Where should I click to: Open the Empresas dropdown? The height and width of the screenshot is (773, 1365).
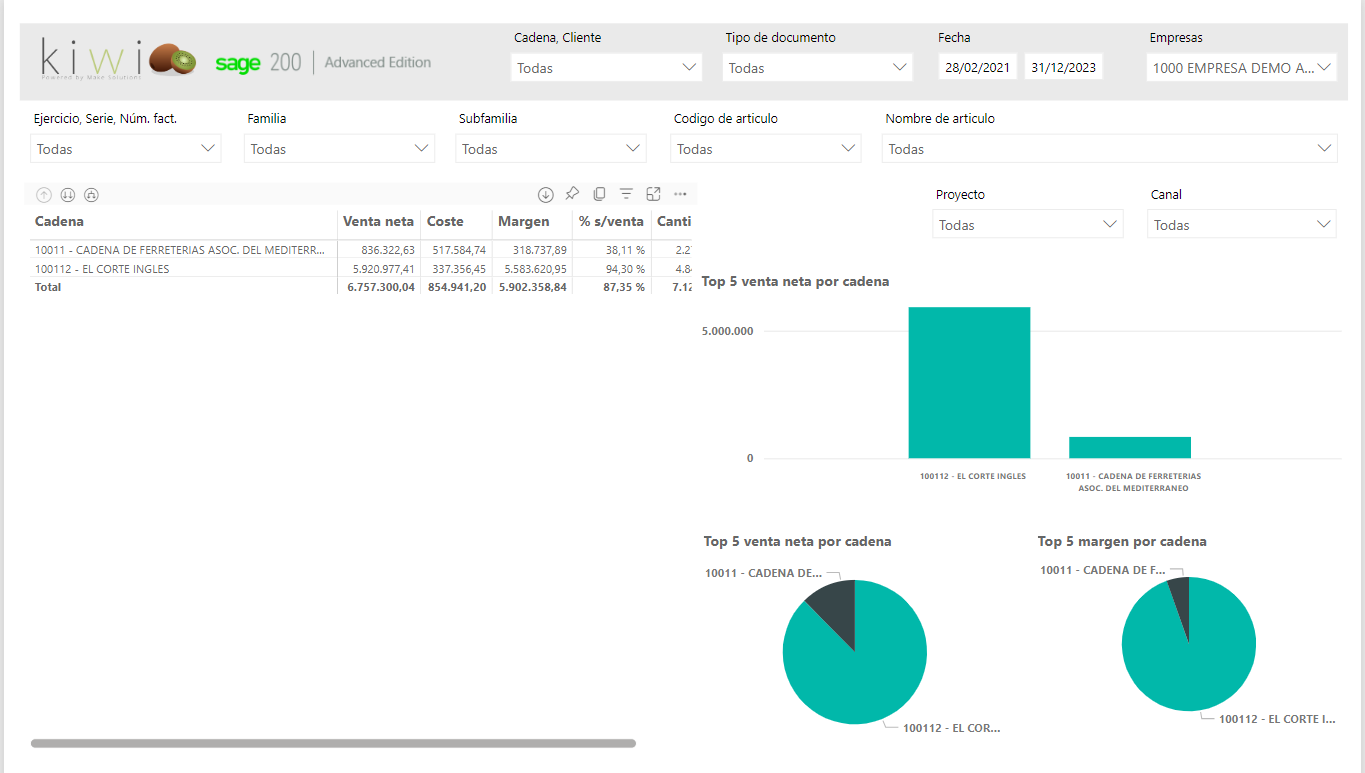(1241, 68)
